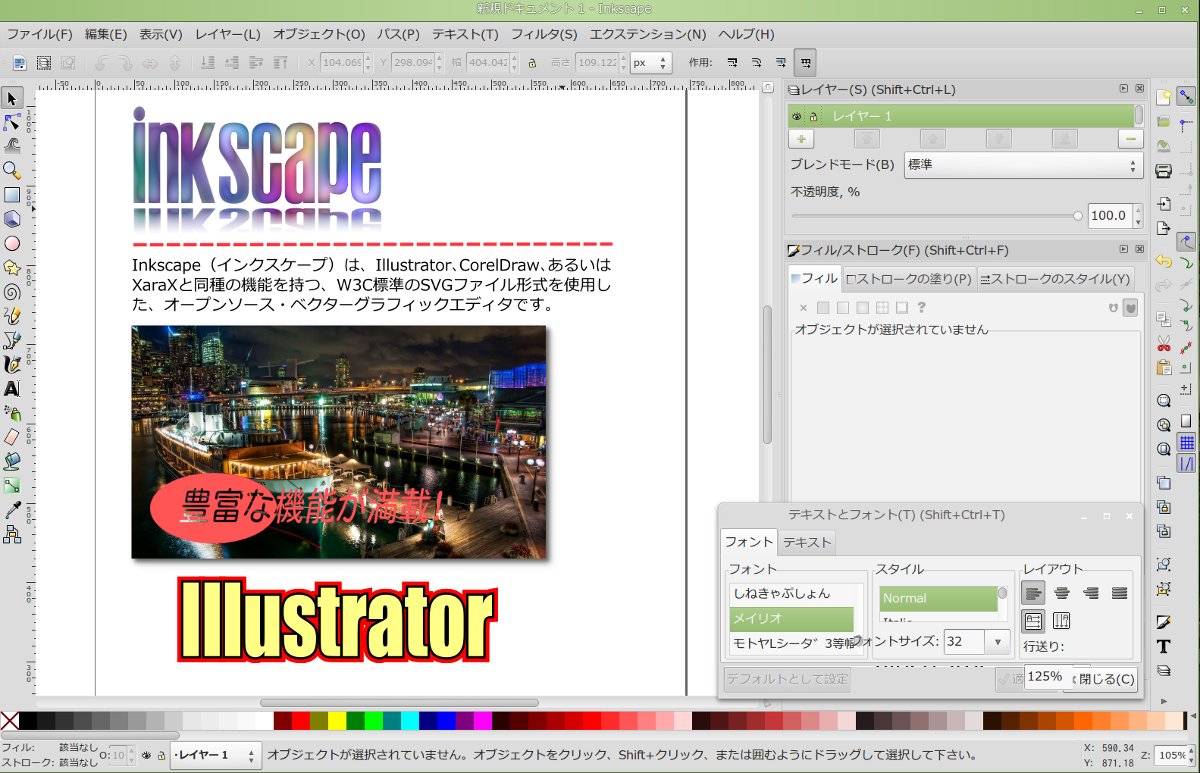Open fill/stroke panel menu arrow
1200x773 pixels.
[x=1123, y=250]
